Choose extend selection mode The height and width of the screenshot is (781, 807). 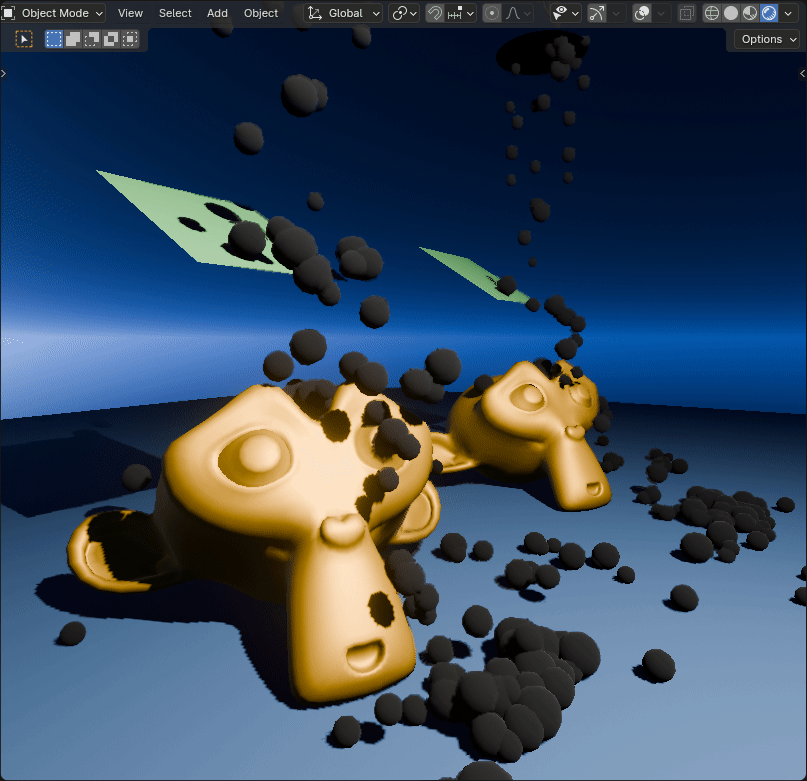click(73, 39)
